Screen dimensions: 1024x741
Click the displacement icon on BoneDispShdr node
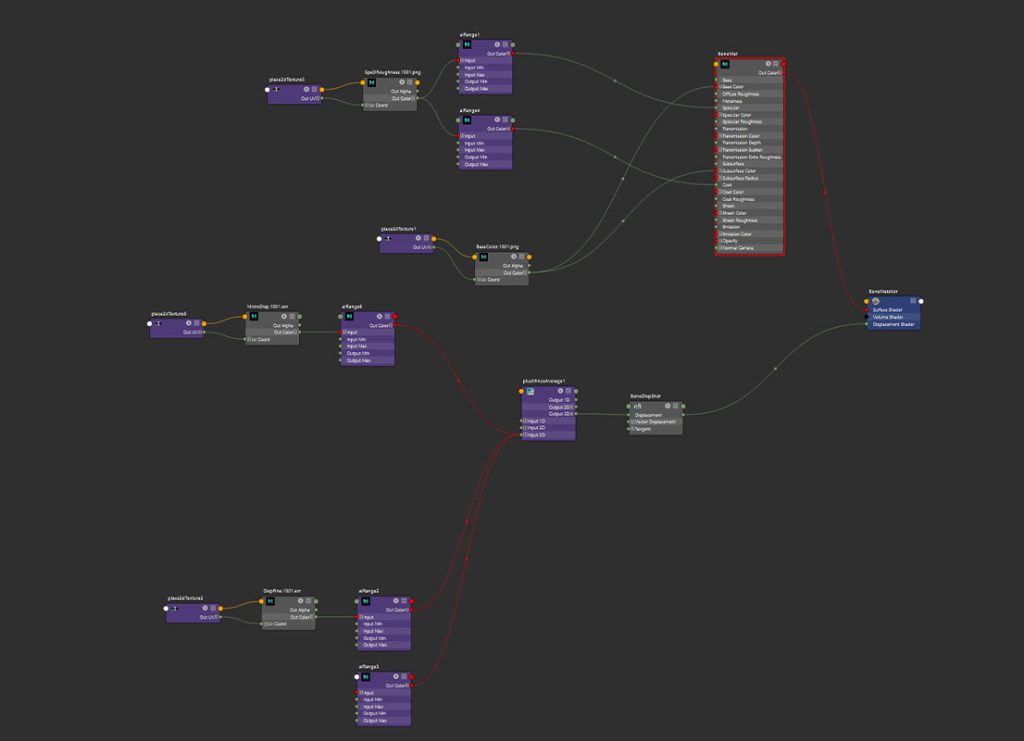coord(637,407)
